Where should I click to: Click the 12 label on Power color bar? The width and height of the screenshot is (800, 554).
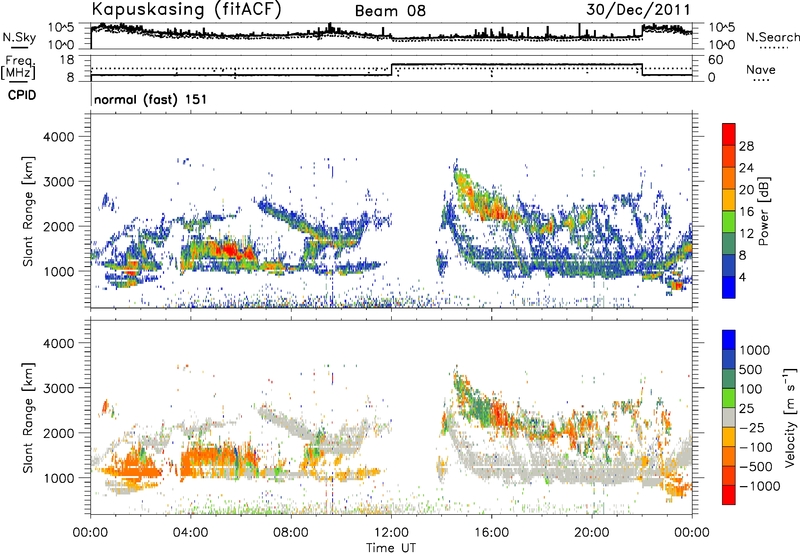coord(746,234)
